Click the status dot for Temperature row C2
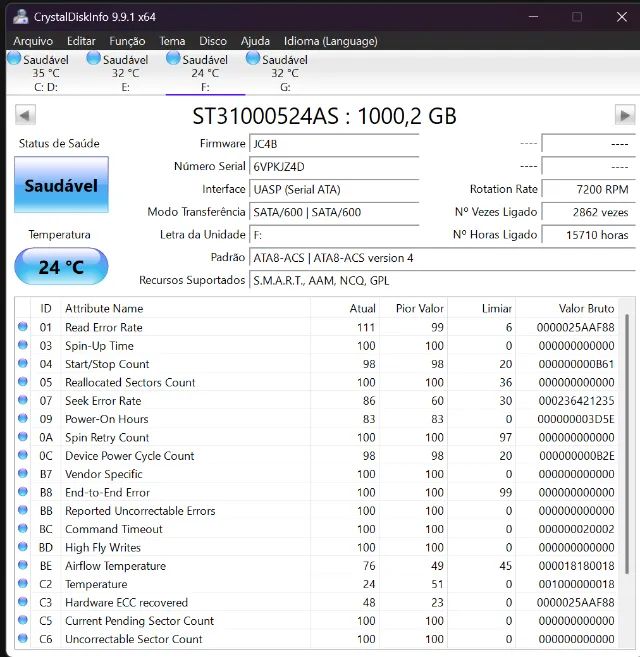 pyautogui.click(x=23, y=583)
